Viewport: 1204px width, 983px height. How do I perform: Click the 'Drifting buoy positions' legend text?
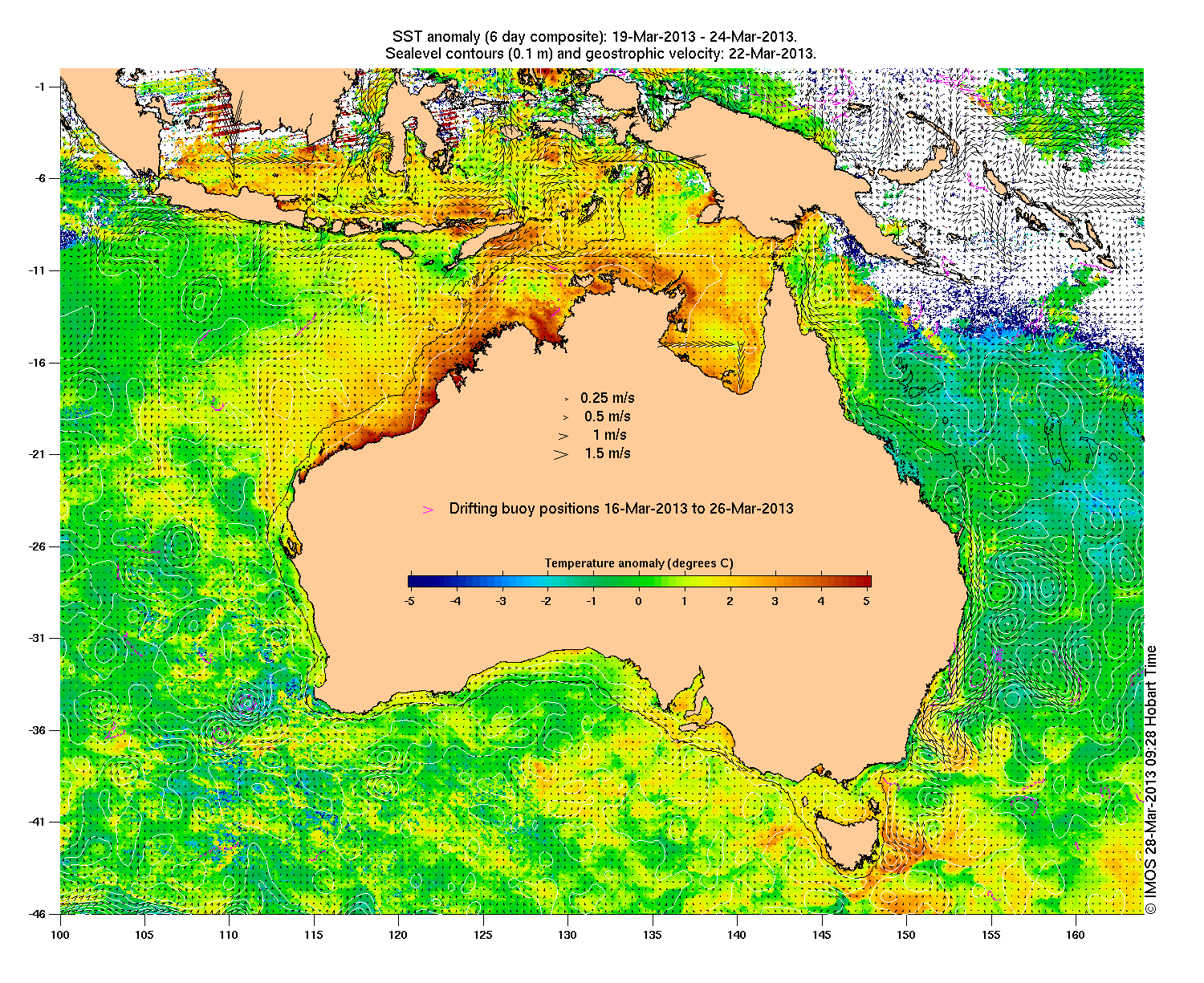tap(621, 509)
